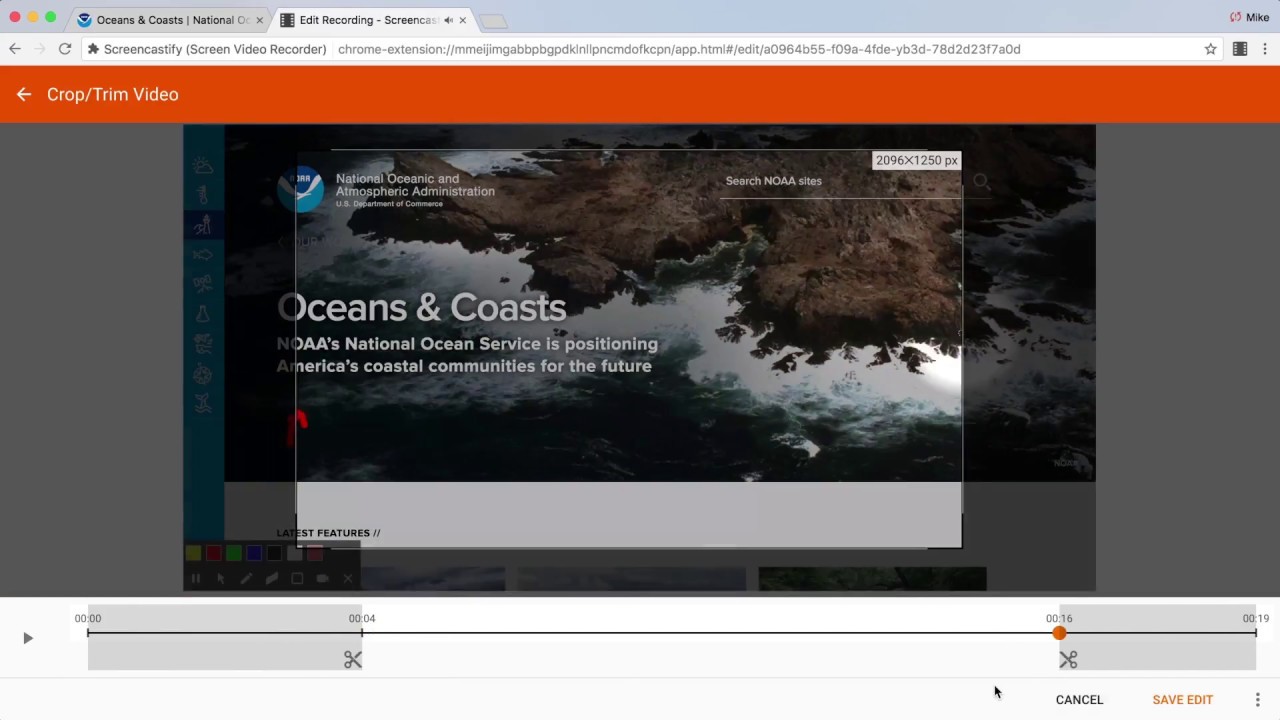This screenshot has width=1280, height=720.
Task: Select the Edit Recording - Screencastify tab
Action: pos(373,20)
